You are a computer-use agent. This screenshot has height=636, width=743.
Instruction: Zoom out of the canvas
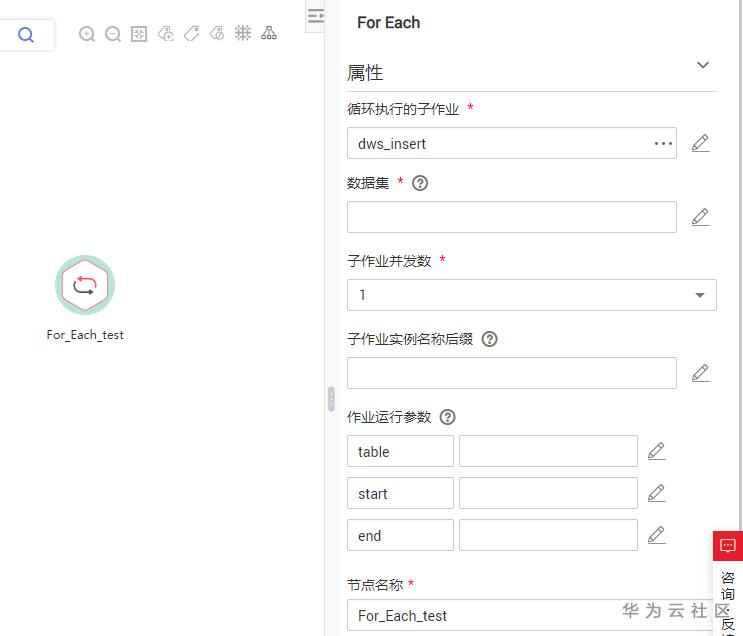point(113,34)
